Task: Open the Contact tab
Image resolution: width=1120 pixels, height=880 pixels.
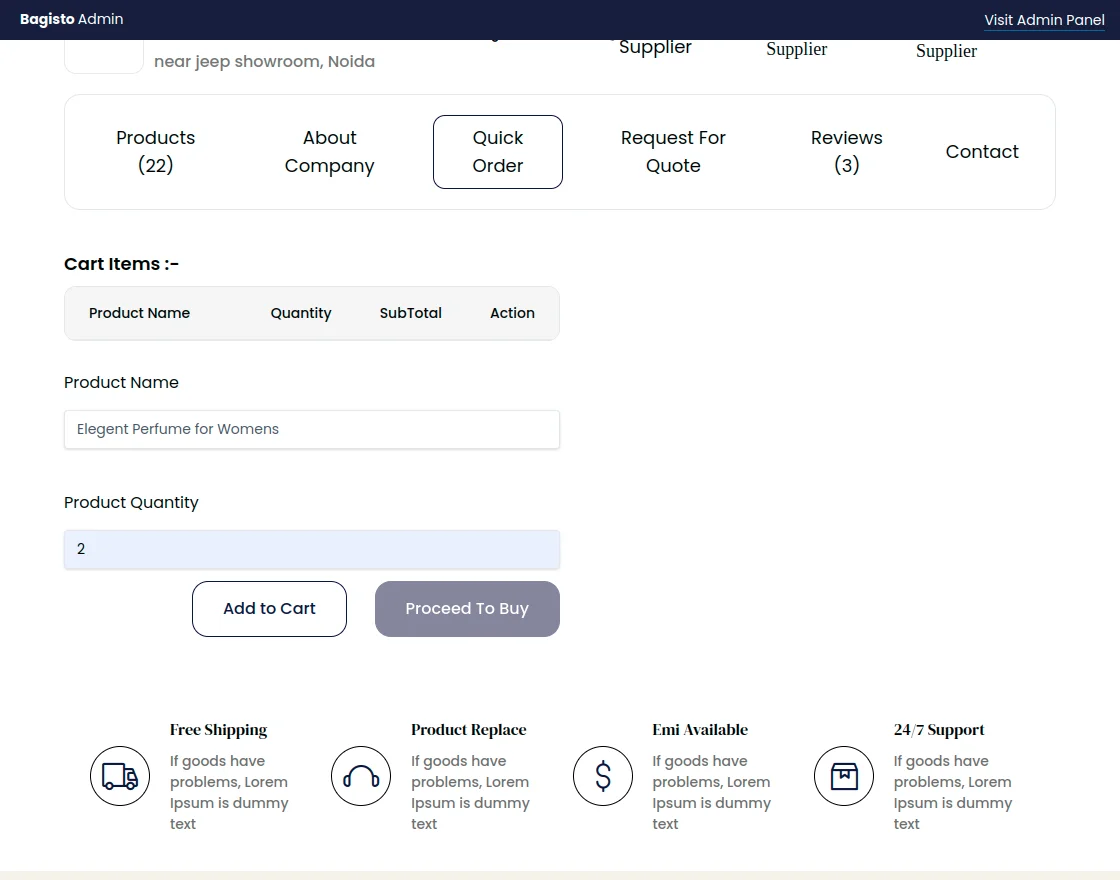Action: coord(982,152)
